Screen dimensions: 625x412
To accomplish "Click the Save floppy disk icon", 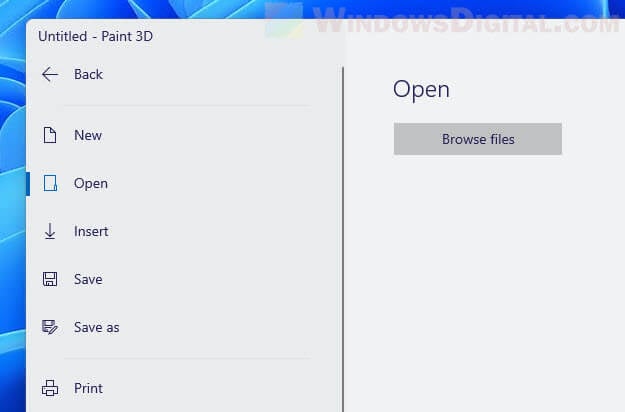I will point(50,279).
